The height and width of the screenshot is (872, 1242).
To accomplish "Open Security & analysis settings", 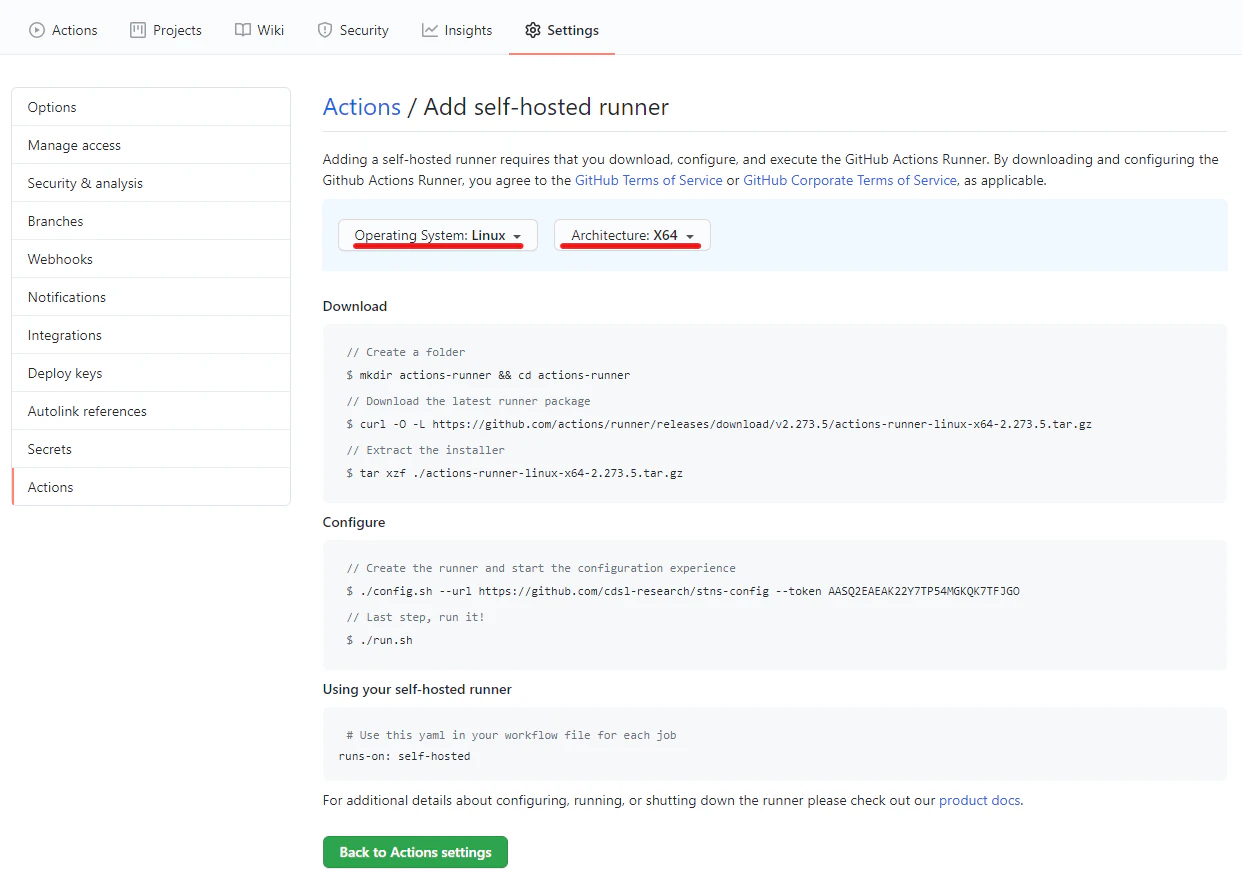I will [x=151, y=183].
